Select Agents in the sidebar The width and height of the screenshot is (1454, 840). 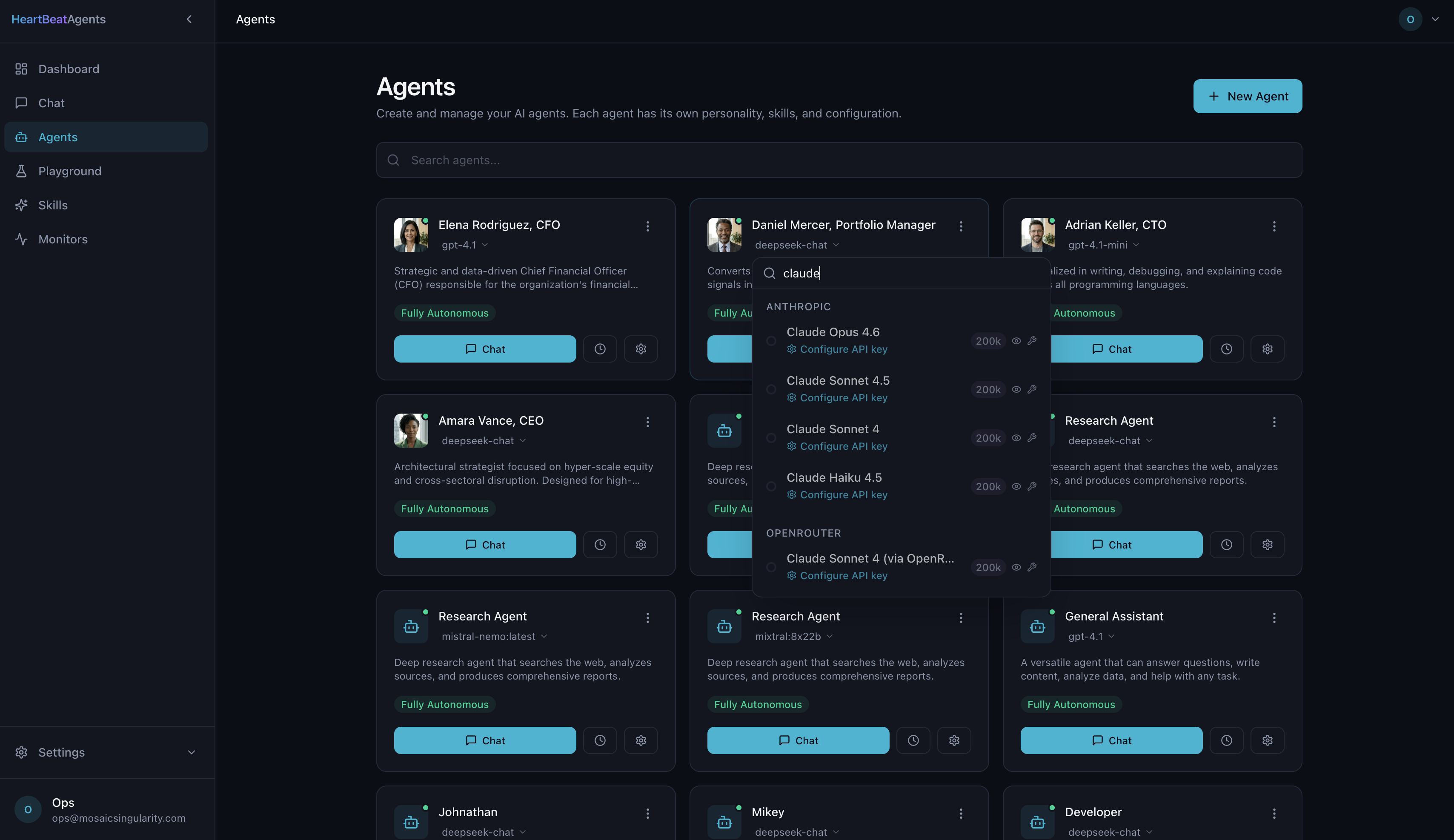(x=106, y=137)
